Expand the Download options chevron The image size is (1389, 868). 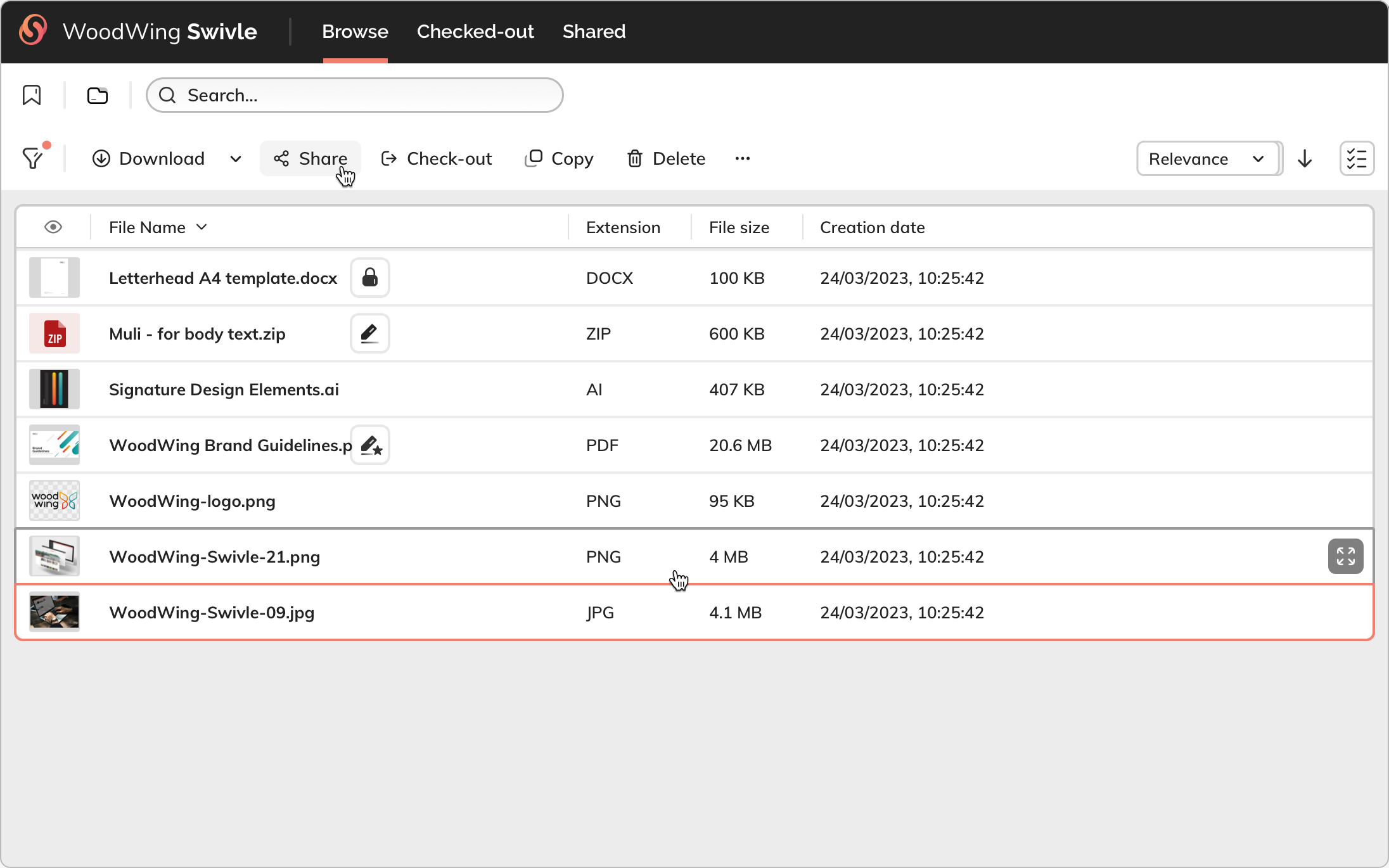[x=236, y=158]
